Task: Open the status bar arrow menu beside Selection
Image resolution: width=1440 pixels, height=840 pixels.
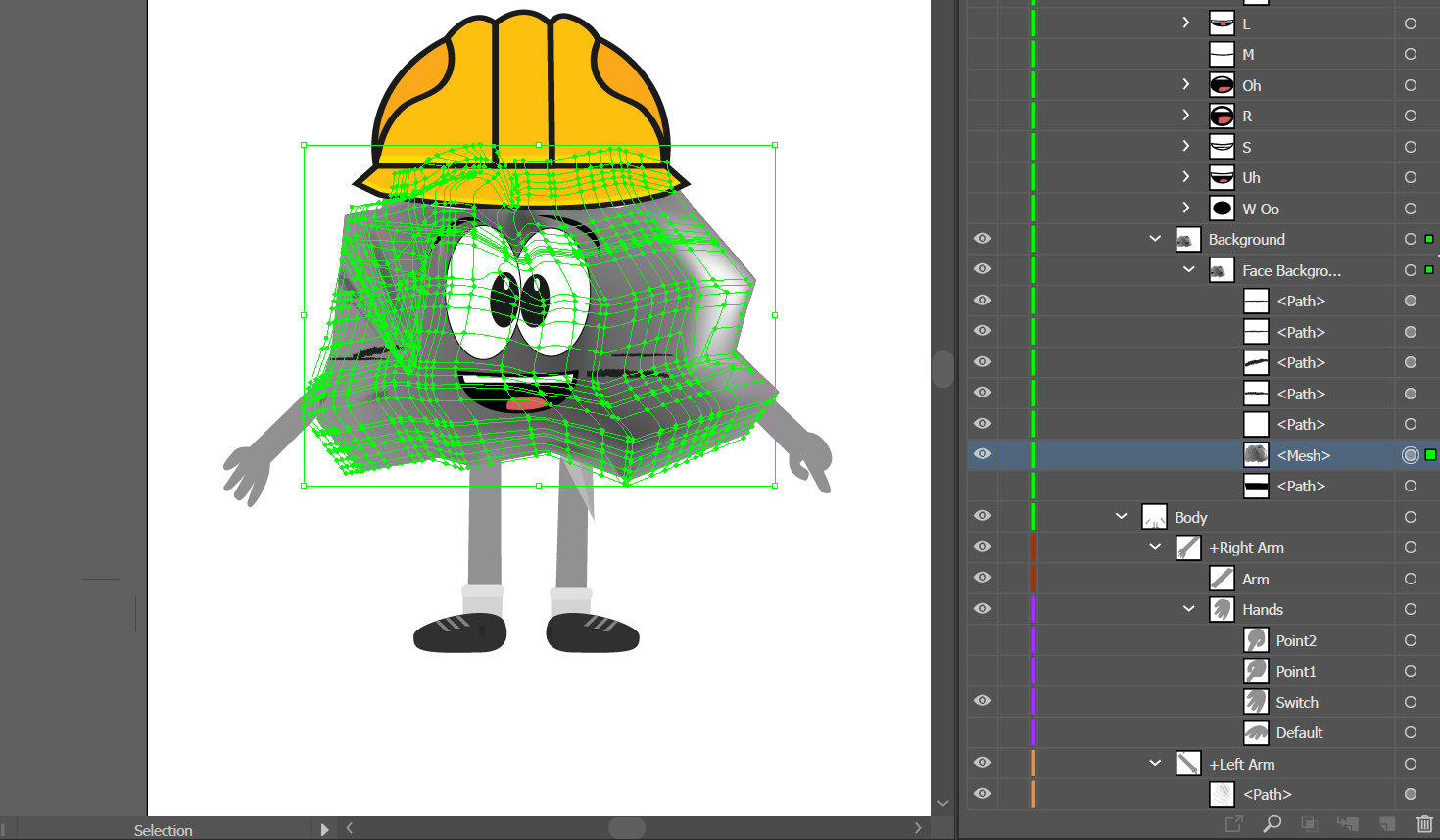Action: [324, 829]
